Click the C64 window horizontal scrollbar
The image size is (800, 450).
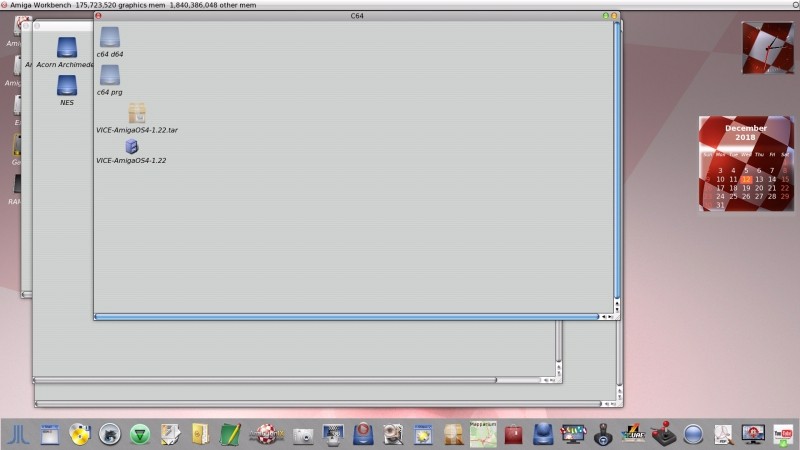tap(346, 317)
